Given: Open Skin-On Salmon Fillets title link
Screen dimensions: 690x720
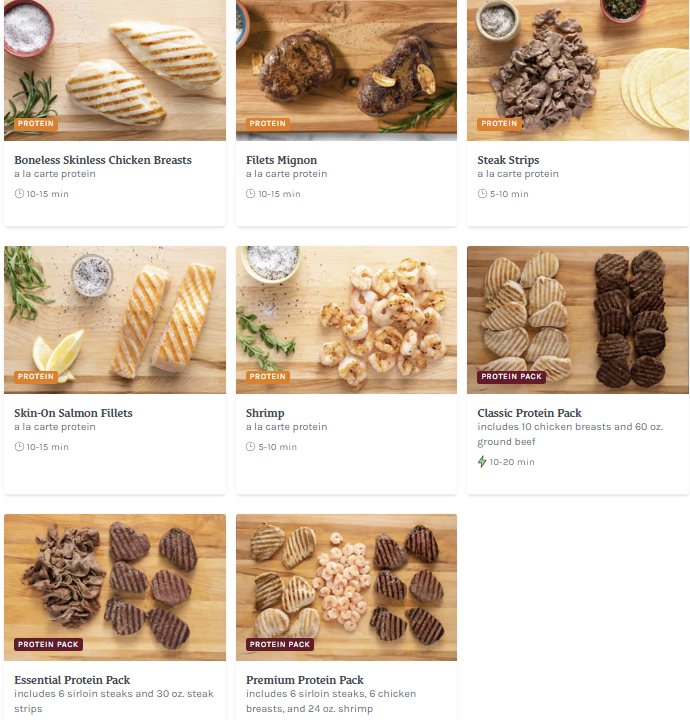Looking at the screenshot, I should (x=73, y=413).
